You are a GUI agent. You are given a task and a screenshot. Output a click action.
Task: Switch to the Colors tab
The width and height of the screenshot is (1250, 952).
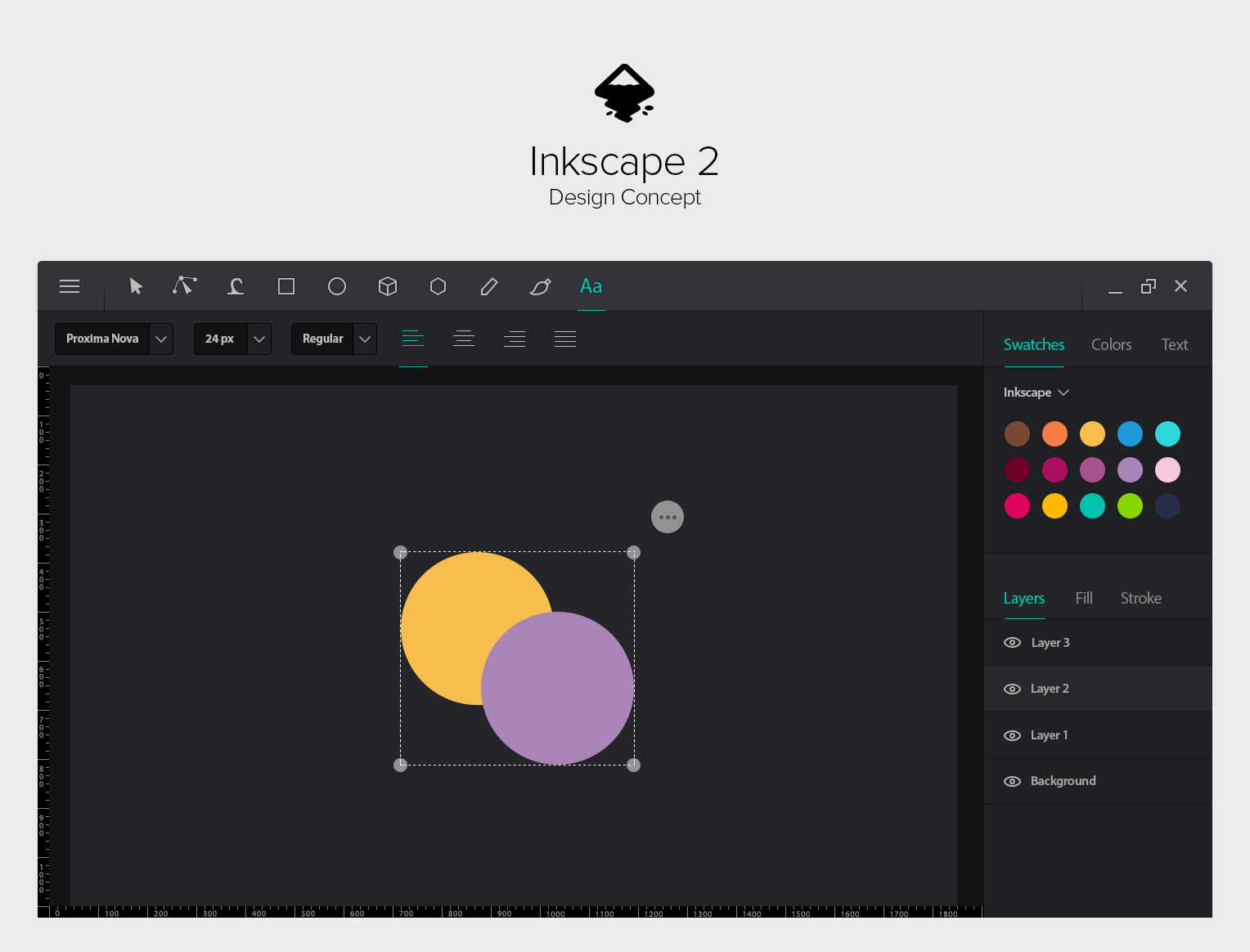point(1111,344)
